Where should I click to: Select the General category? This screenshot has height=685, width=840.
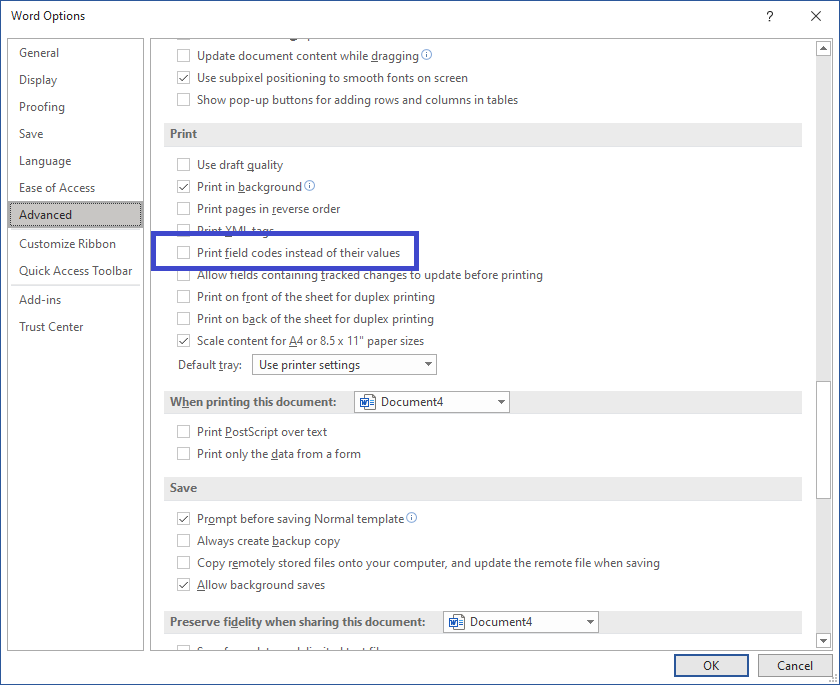pos(76,53)
